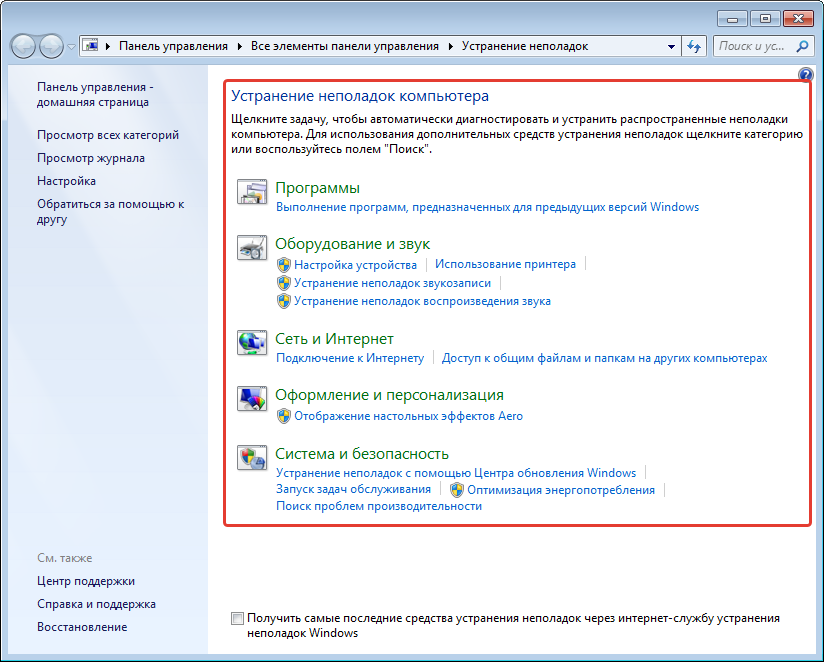Open Центр поддержки link
The image size is (824, 662).
tap(86, 581)
